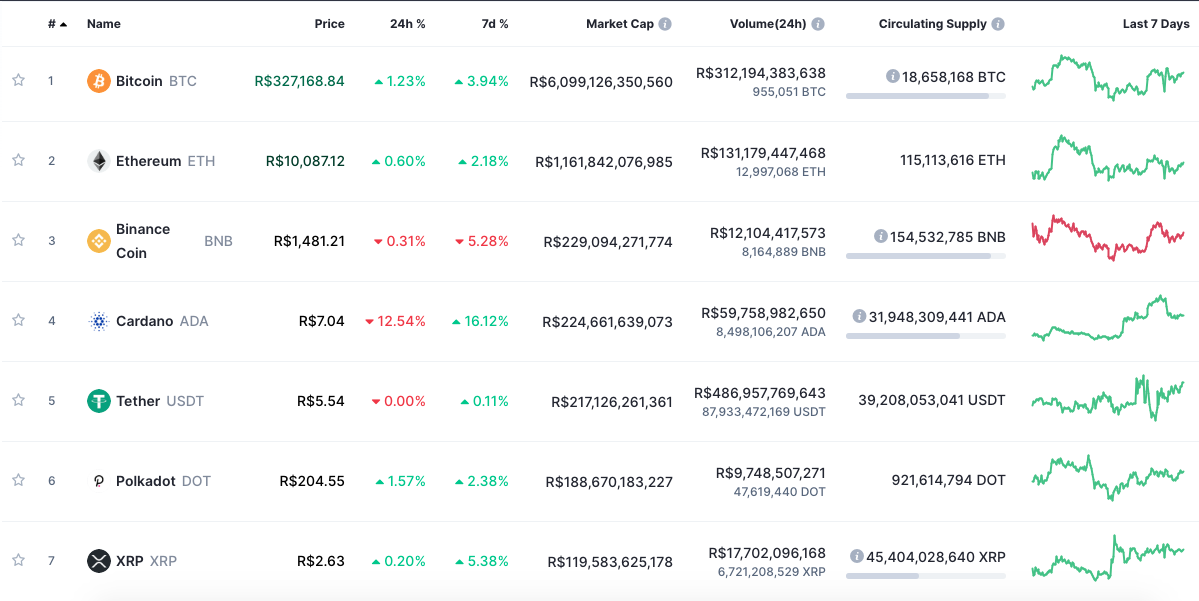The width and height of the screenshot is (1199, 601).
Task: Click the Tether USDT logo icon
Action: (97, 400)
